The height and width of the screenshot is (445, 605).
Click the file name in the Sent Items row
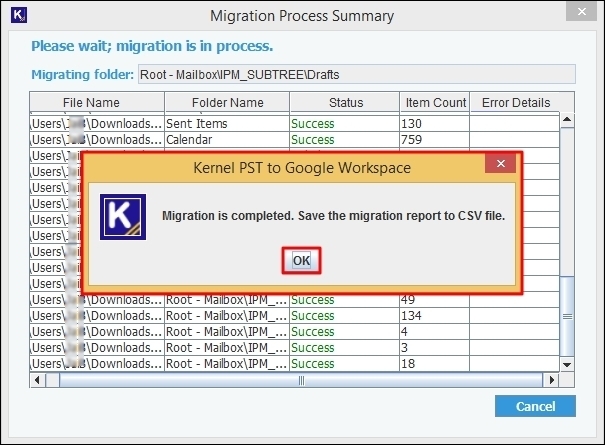pyautogui.click(x=97, y=124)
